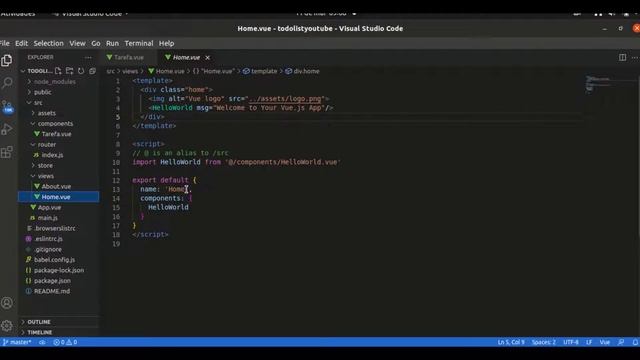
Task: Open errors and warnings status item
Action: (65, 342)
